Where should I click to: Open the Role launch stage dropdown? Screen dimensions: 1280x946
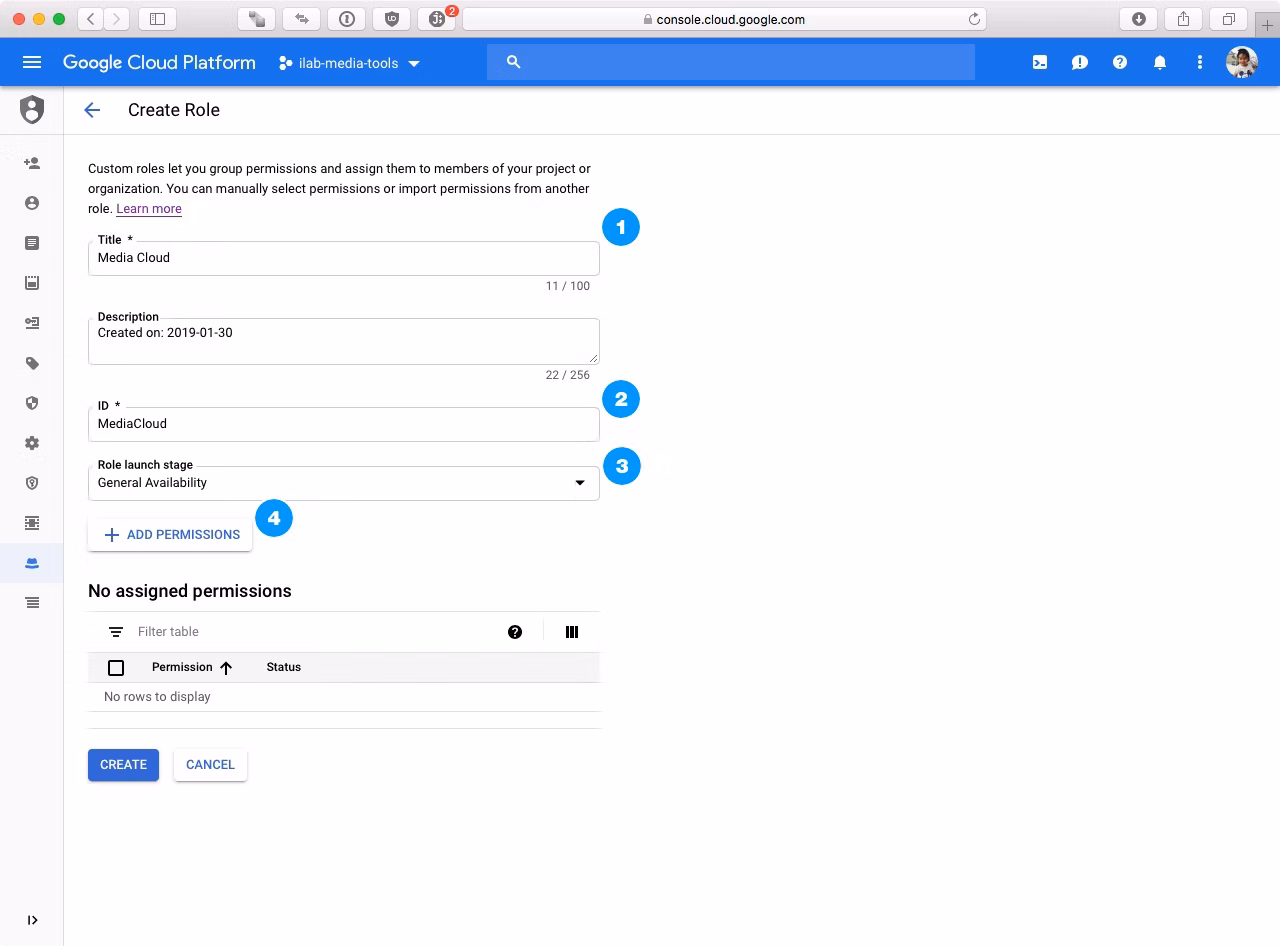(x=344, y=483)
